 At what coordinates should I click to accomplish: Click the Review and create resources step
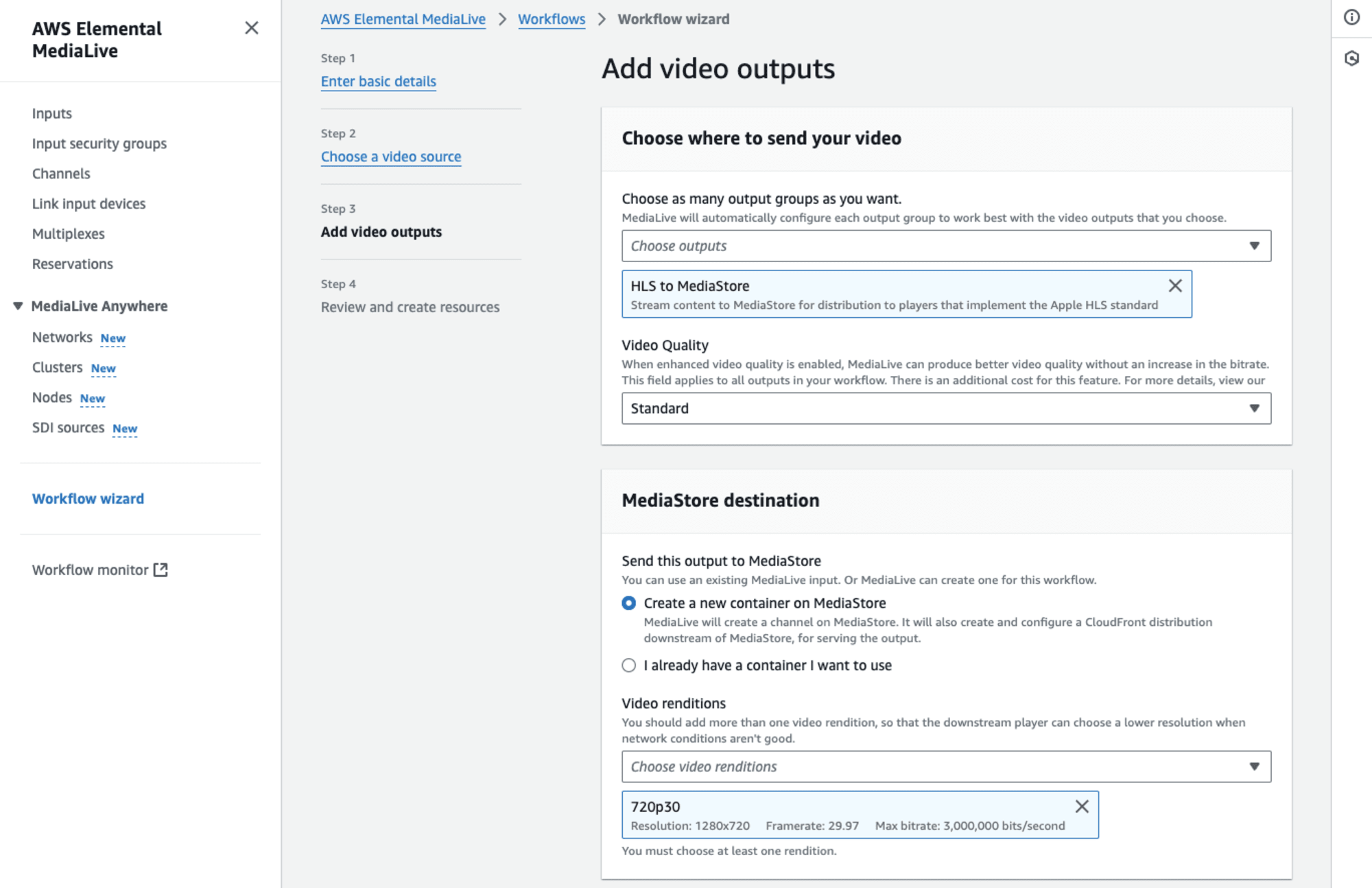point(410,307)
